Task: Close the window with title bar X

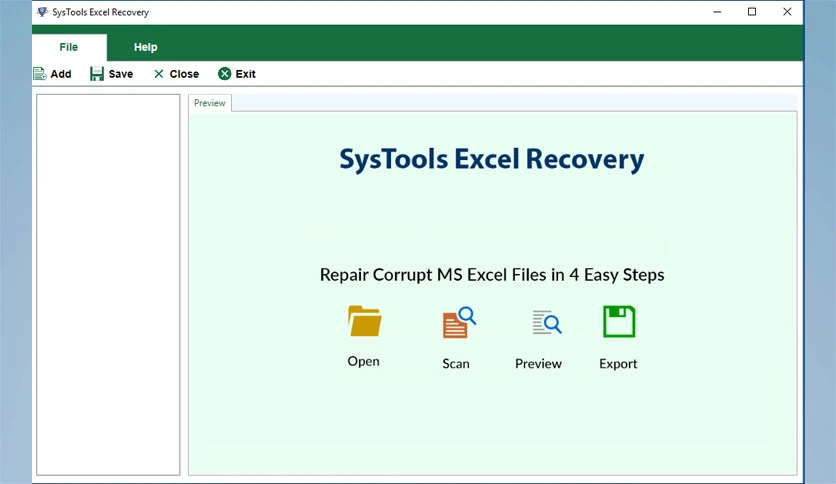Action: [787, 12]
